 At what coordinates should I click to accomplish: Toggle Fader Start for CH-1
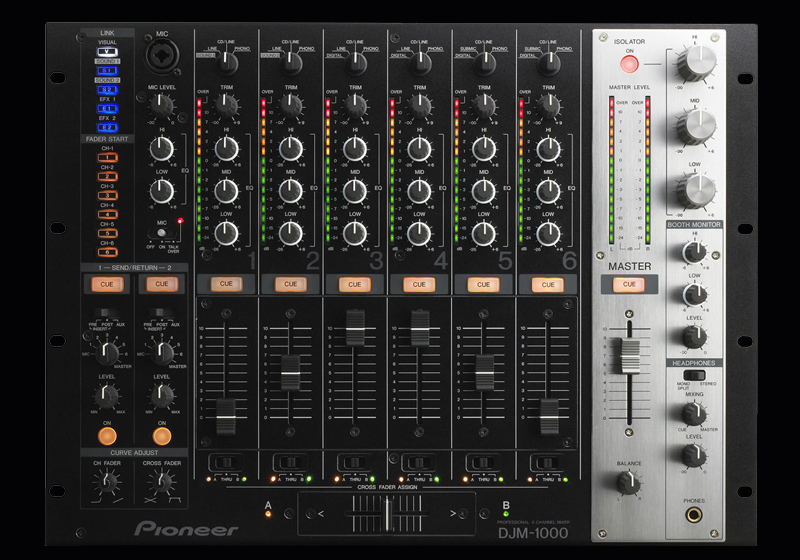click(x=107, y=158)
